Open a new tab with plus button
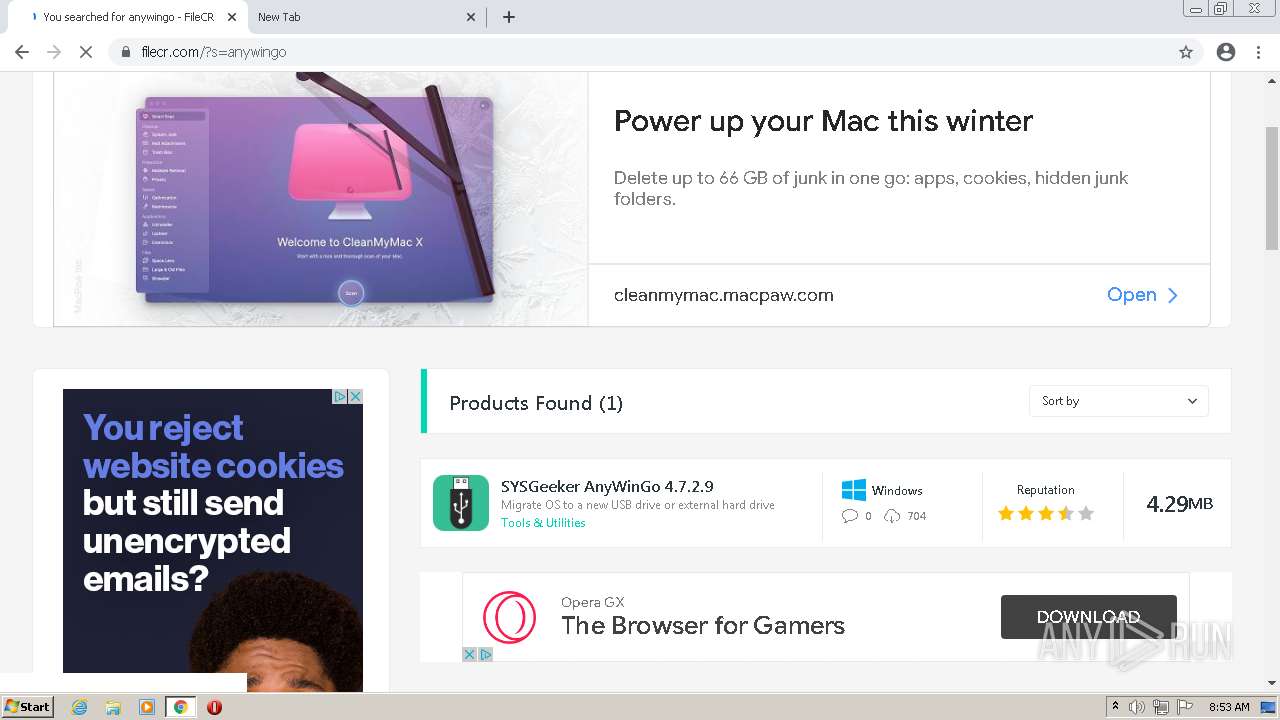Viewport: 1280px width, 720px height. tap(509, 17)
